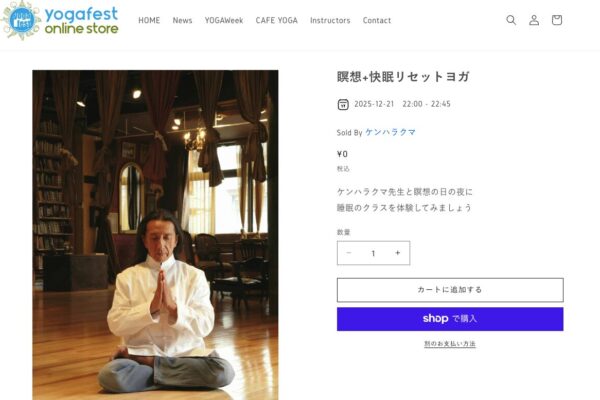This screenshot has height=400, width=600.
Task: Open the ケンハラクマ seller link
Action: tap(390, 132)
